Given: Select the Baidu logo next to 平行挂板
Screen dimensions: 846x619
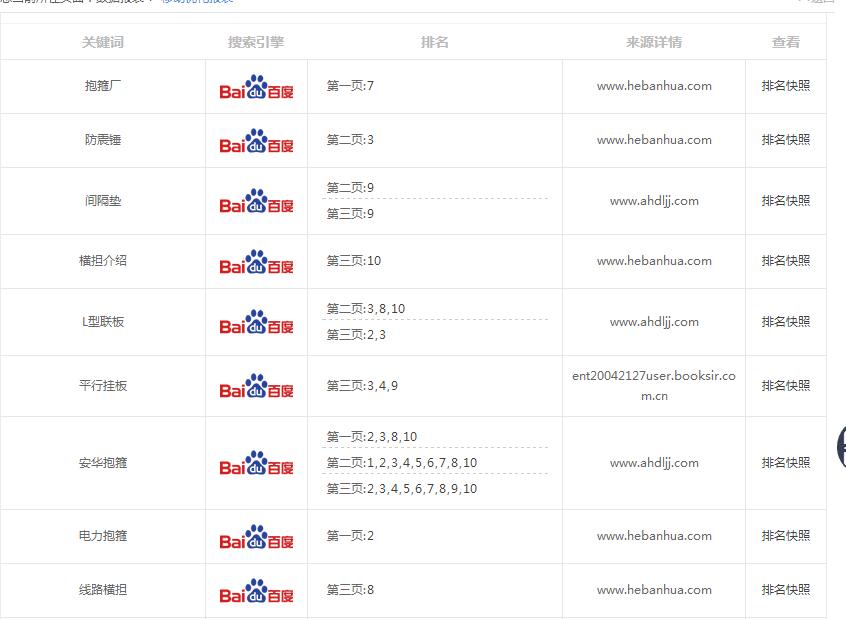Looking at the screenshot, I should pos(256,387).
